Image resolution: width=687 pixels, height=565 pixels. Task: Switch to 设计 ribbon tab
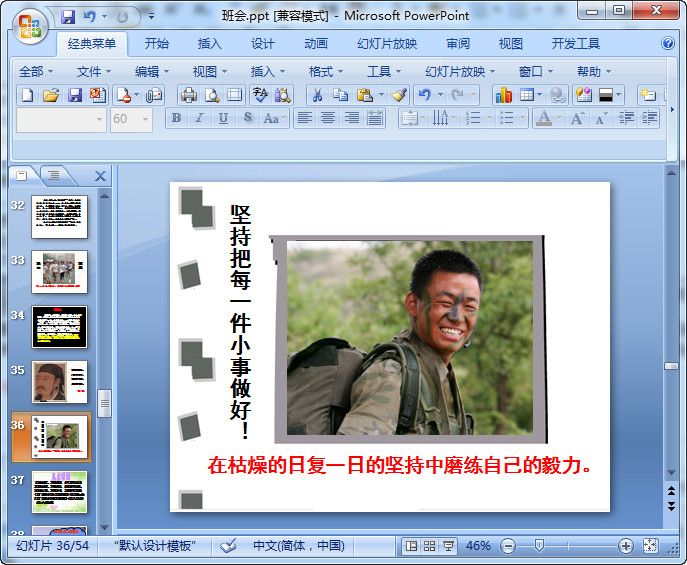263,44
